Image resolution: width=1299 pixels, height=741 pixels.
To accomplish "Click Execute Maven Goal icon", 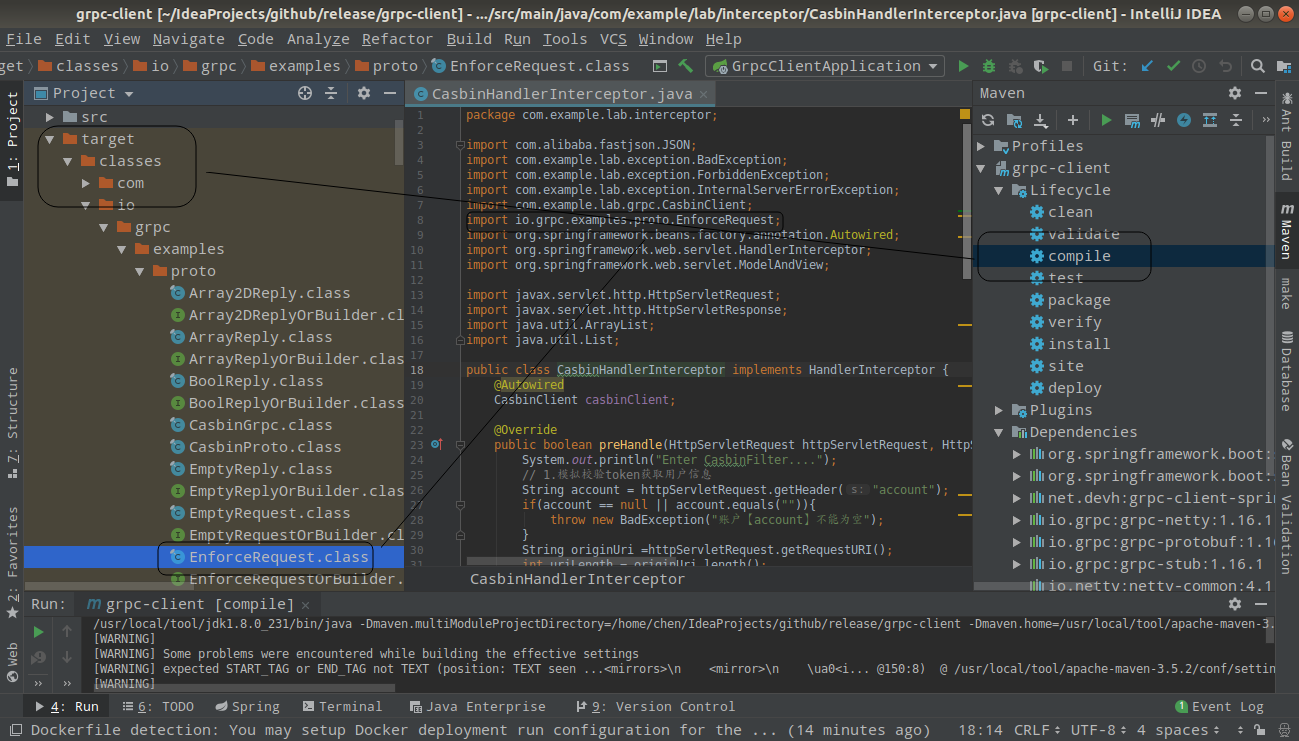I will 1132,120.
